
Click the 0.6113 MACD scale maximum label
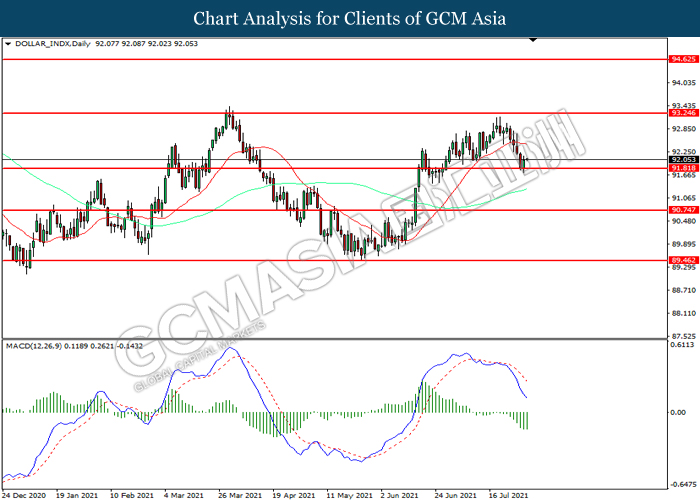click(x=683, y=346)
